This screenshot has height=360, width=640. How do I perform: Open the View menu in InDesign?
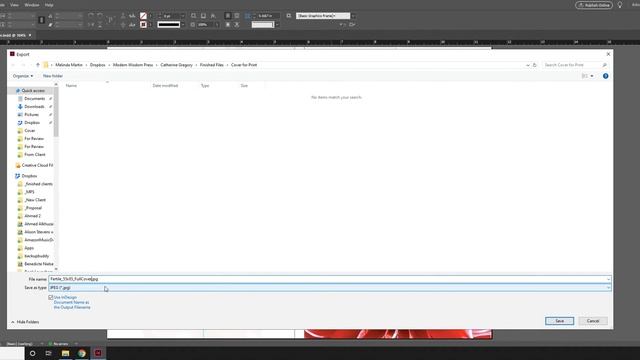pos(14,5)
